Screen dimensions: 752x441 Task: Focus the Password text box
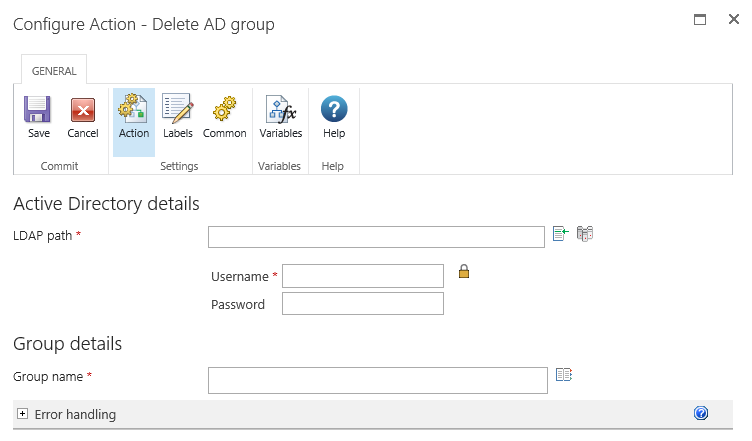pyautogui.click(x=362, y=304)
